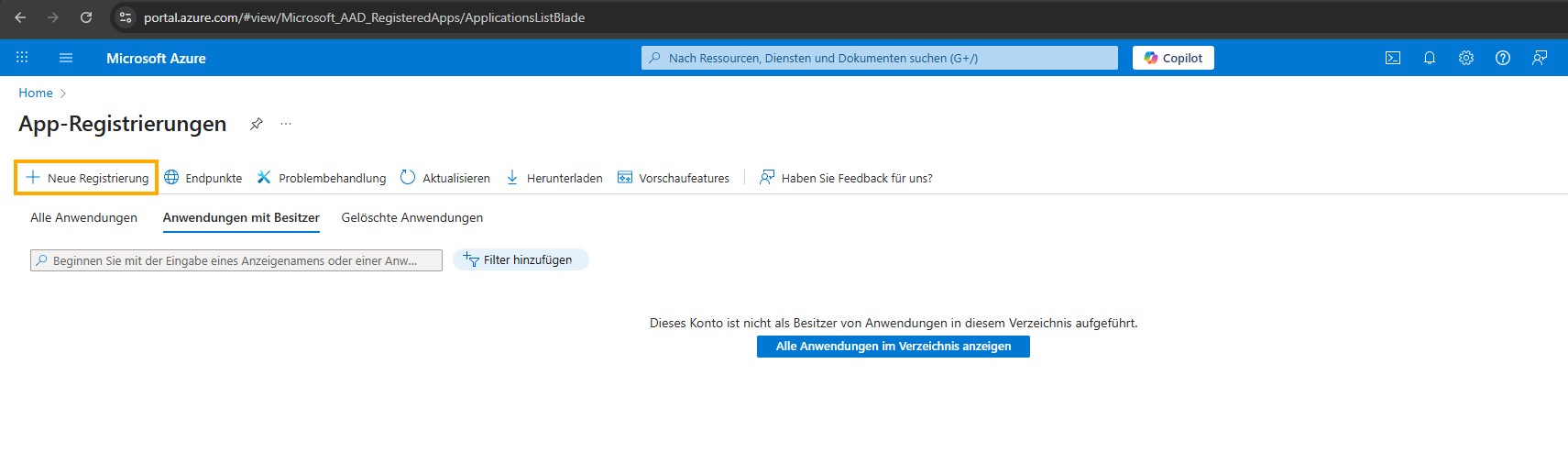
Task: Start a Neue Registrierung
Action: pyautogui.click(x=86, y=178)
